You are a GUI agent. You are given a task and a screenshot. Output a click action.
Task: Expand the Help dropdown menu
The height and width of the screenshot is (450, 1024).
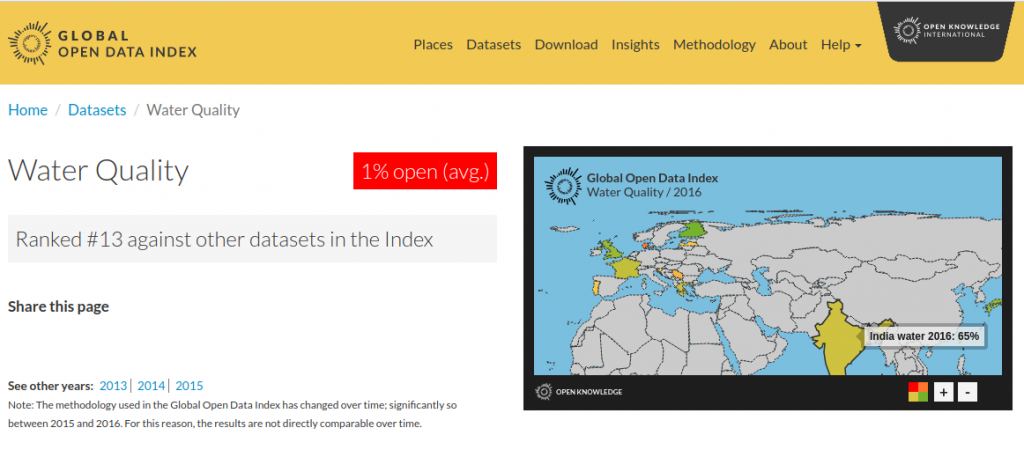[841, 44]
